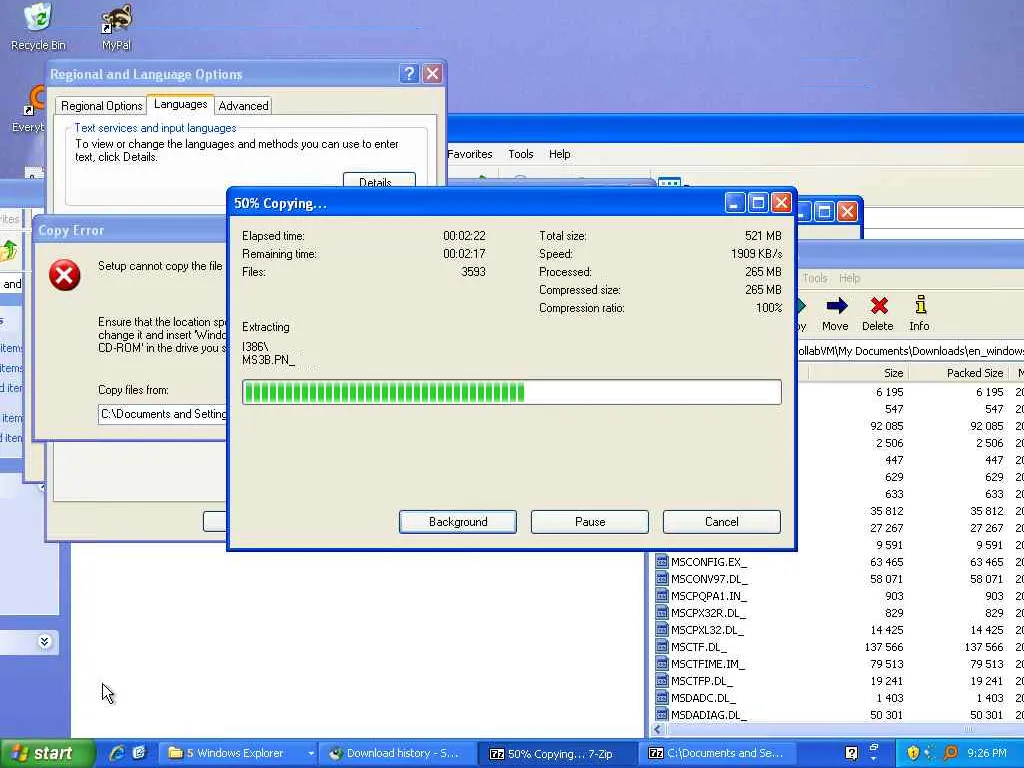Click the orange magnifier tray icon
Screen dimensions: 1024x768
[950, 753]
